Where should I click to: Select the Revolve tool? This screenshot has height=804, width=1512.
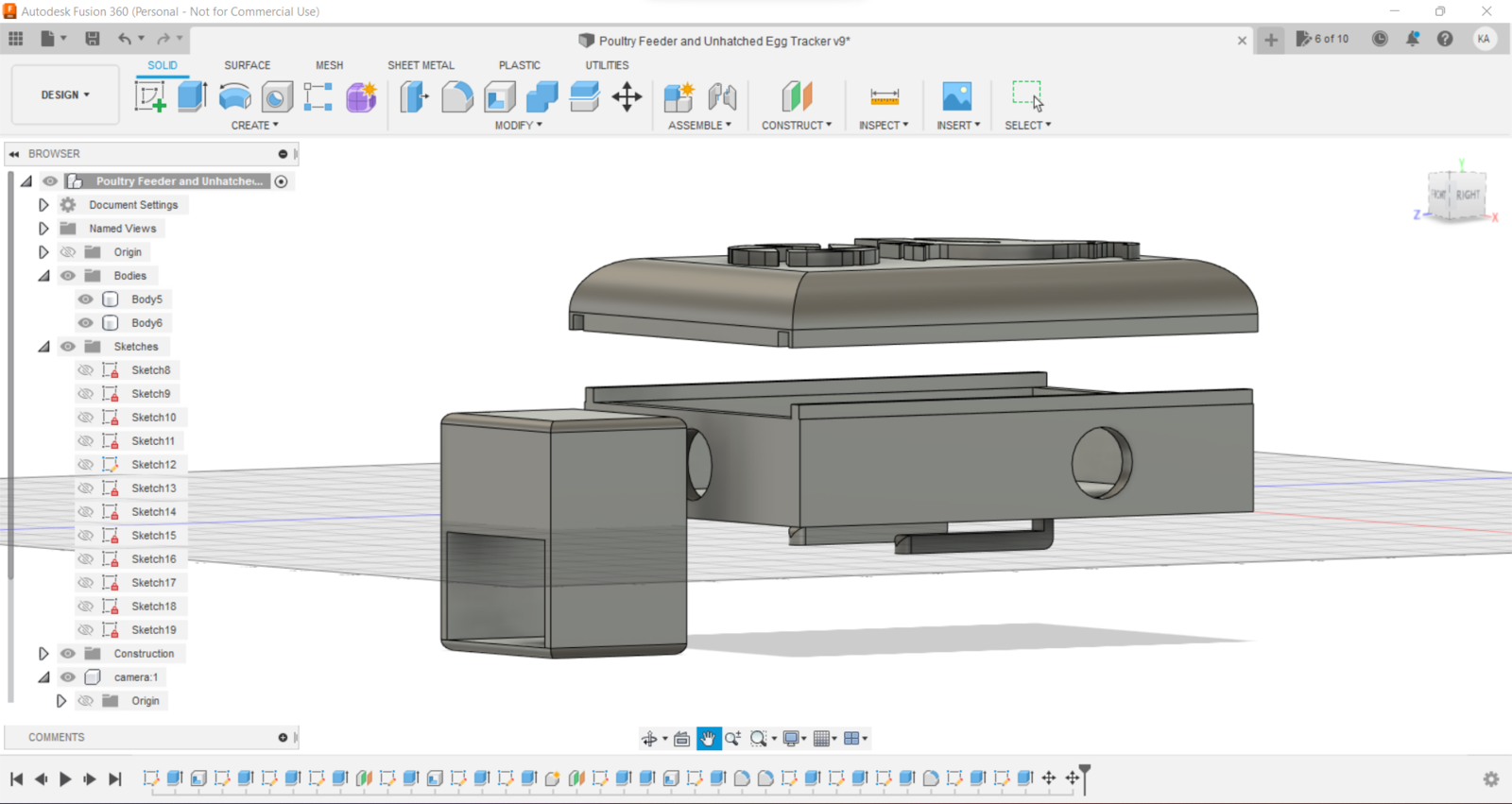[x=234, y=96]
